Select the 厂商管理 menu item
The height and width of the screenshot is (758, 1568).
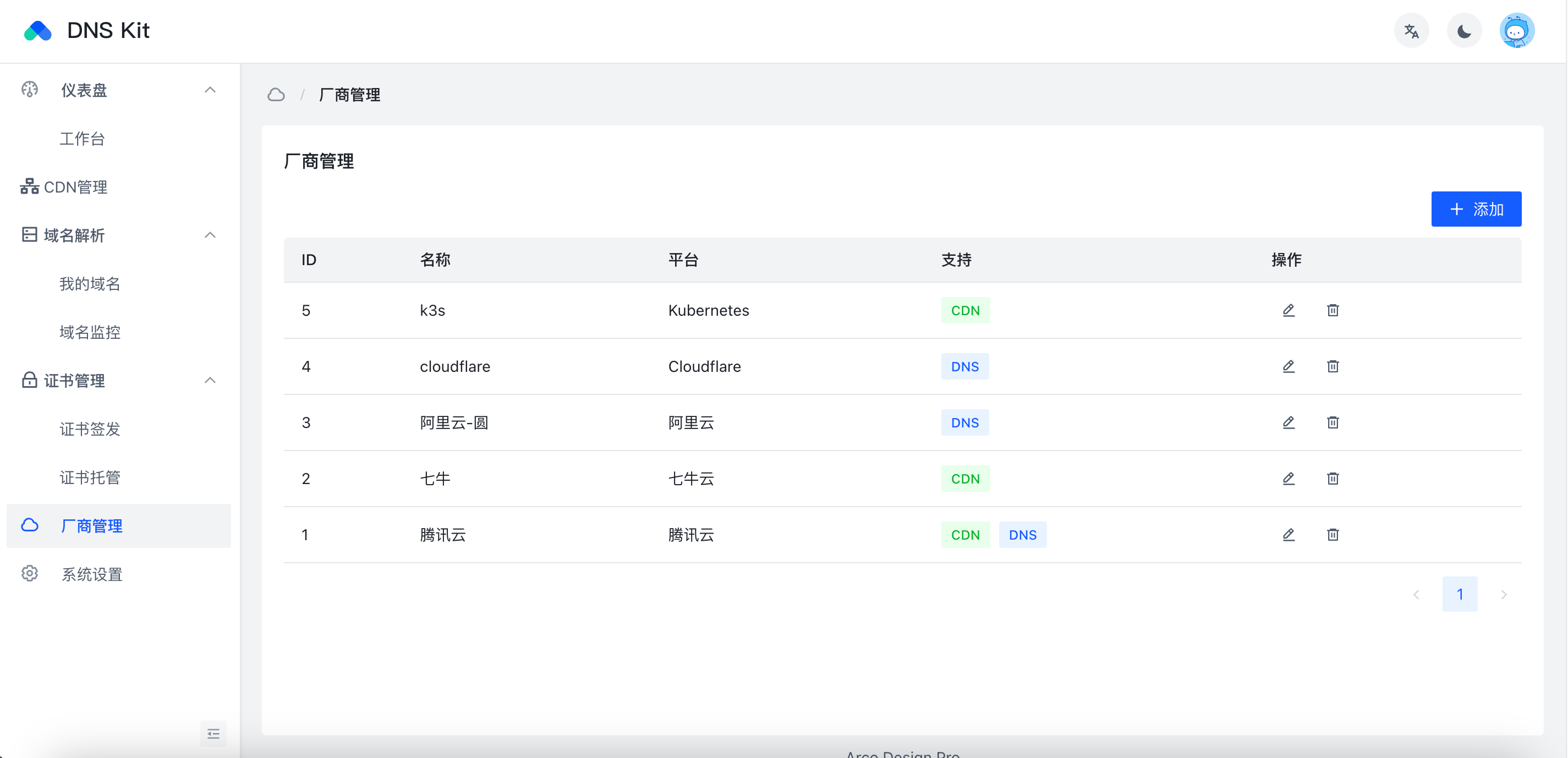pyautogui.click(x=119, y=526)
